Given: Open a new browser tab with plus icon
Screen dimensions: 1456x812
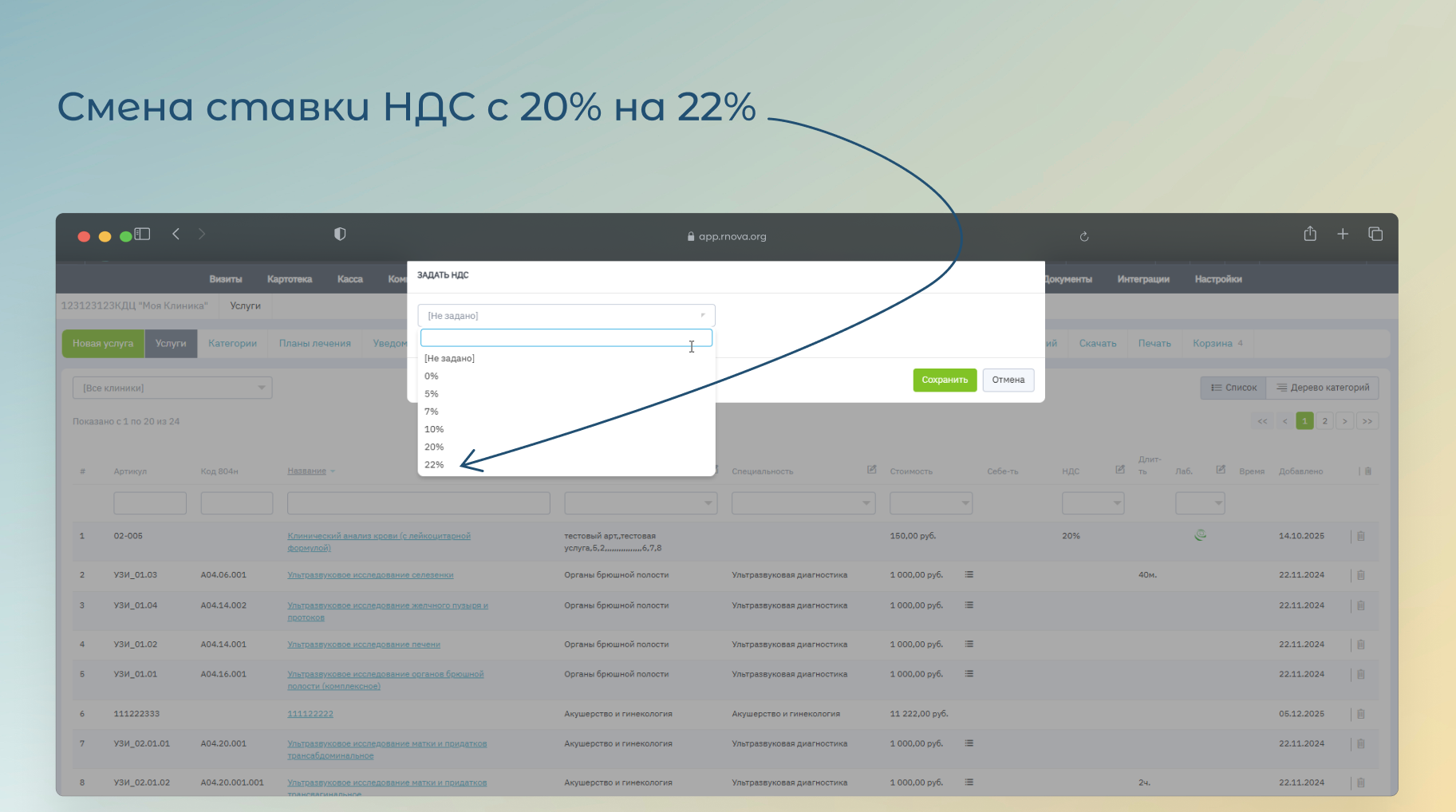Looking at the screenshot, I should (x=1343, y=235).
